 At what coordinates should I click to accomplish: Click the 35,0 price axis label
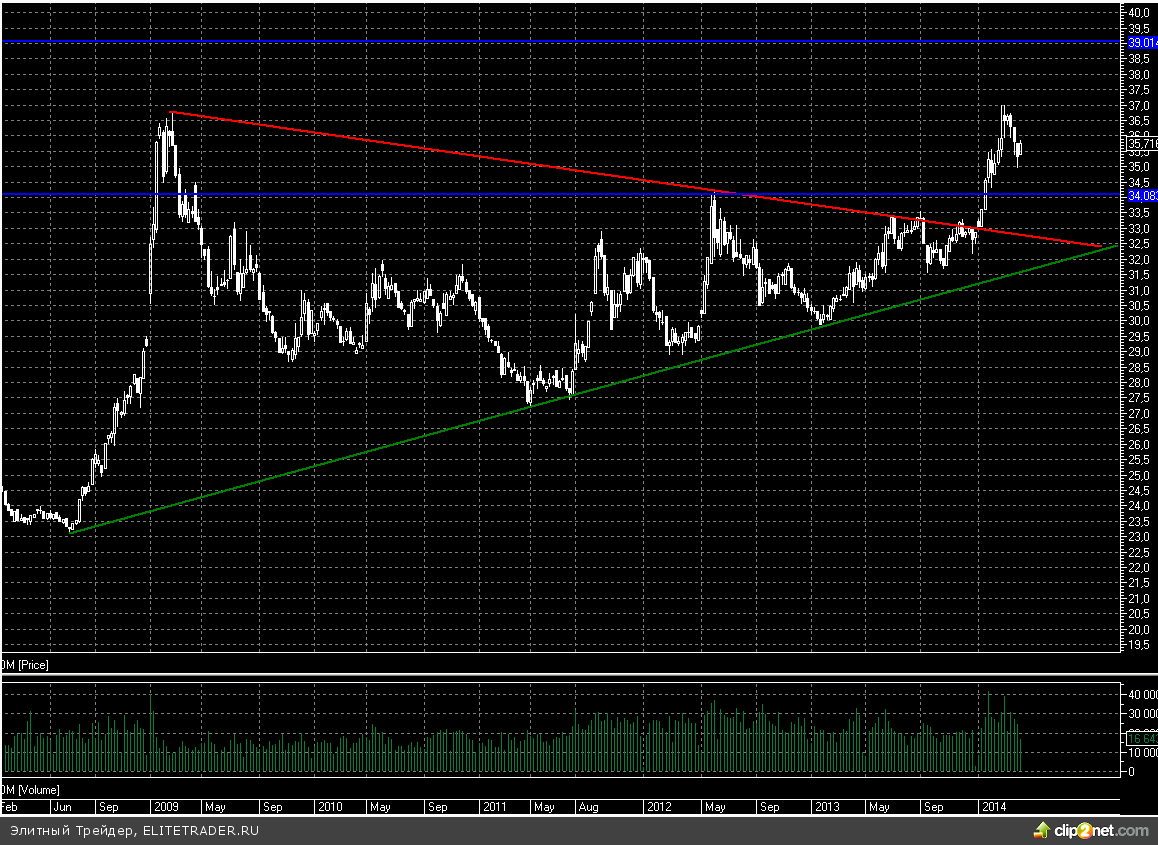point(1140,167)
